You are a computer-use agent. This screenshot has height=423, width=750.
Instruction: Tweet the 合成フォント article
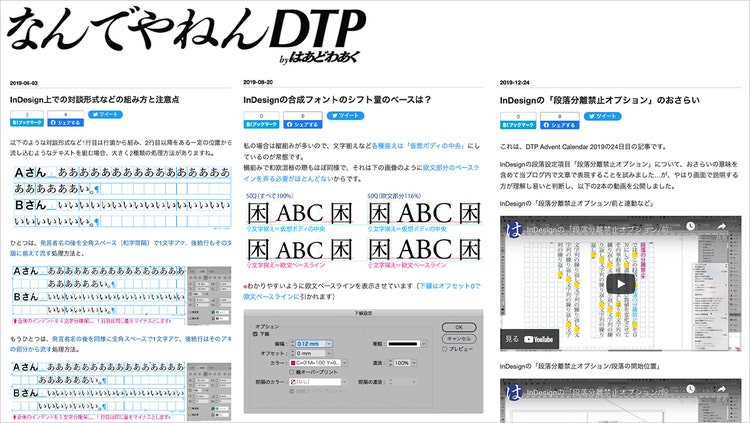345,116
